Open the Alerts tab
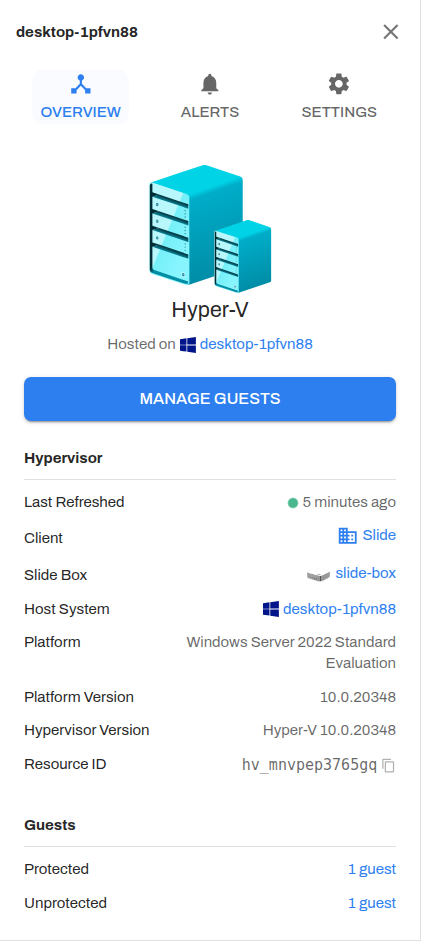421x941 pixels. [210, 97]
